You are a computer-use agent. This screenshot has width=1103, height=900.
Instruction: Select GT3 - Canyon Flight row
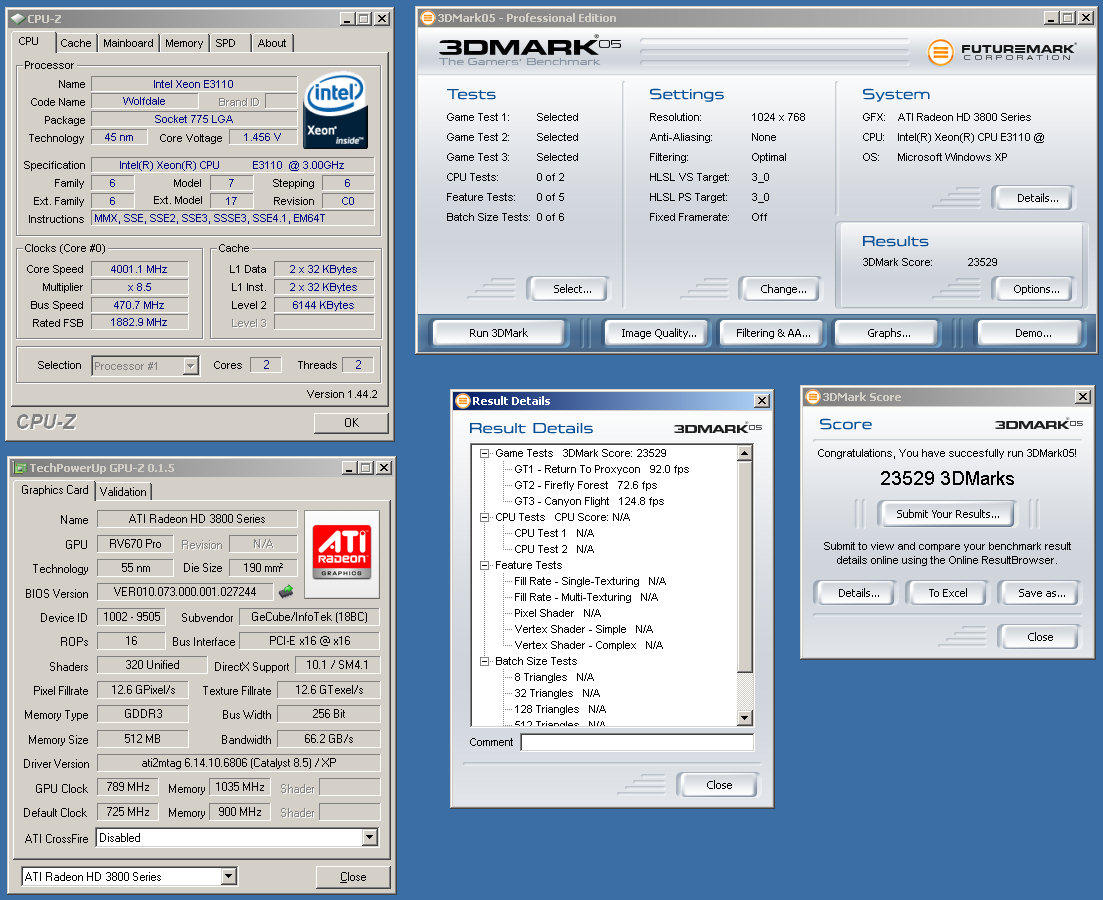589,502
